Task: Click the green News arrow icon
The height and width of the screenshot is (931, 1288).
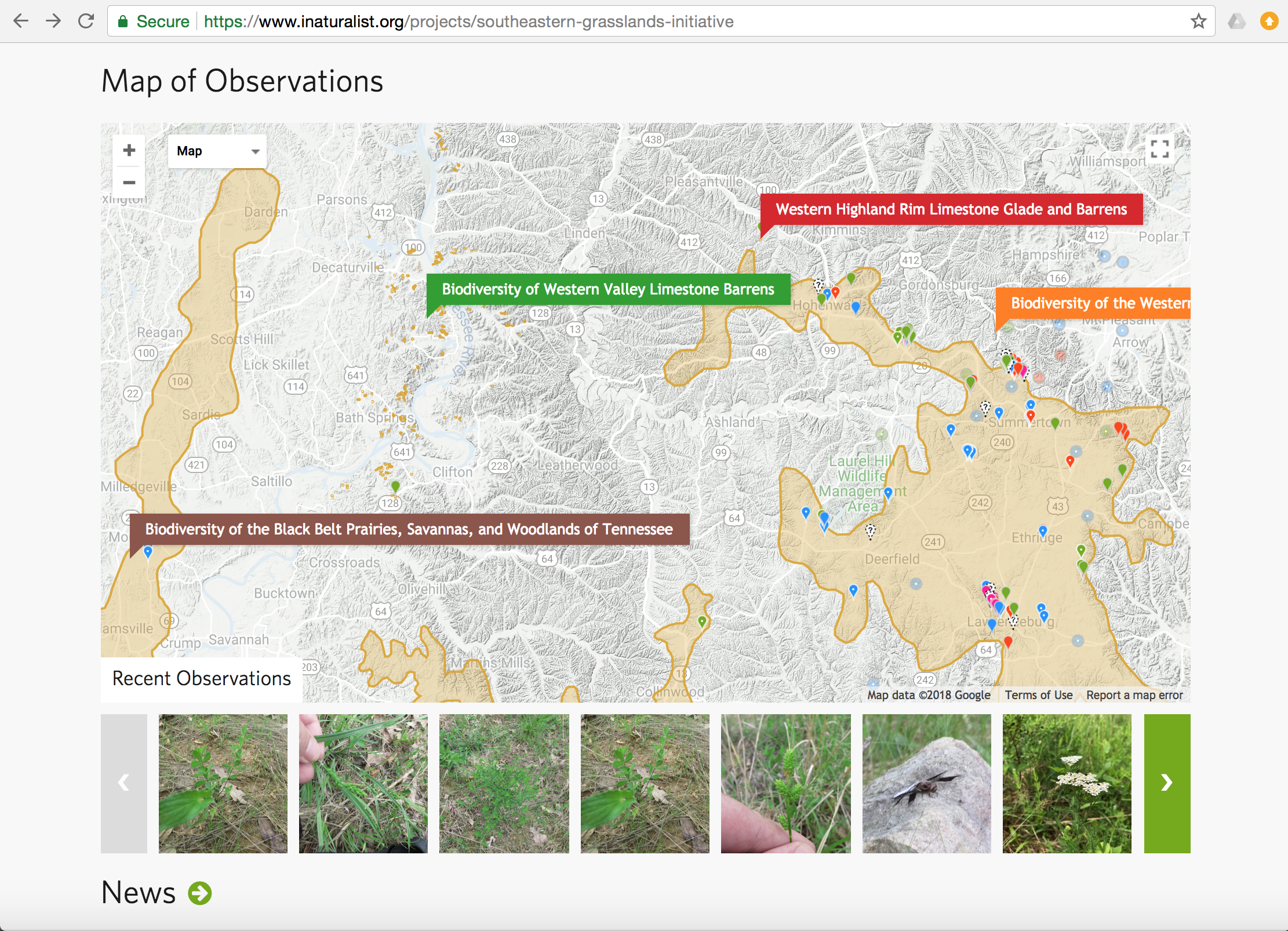Action: 200,893
